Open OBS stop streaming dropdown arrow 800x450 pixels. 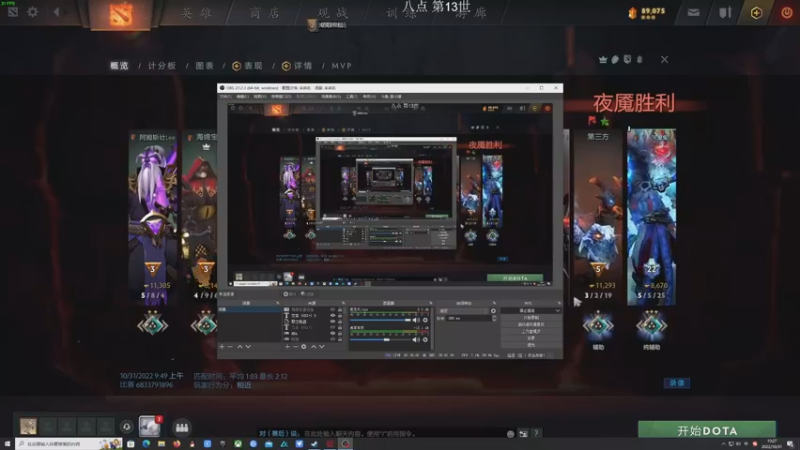(x=558, y=310)
